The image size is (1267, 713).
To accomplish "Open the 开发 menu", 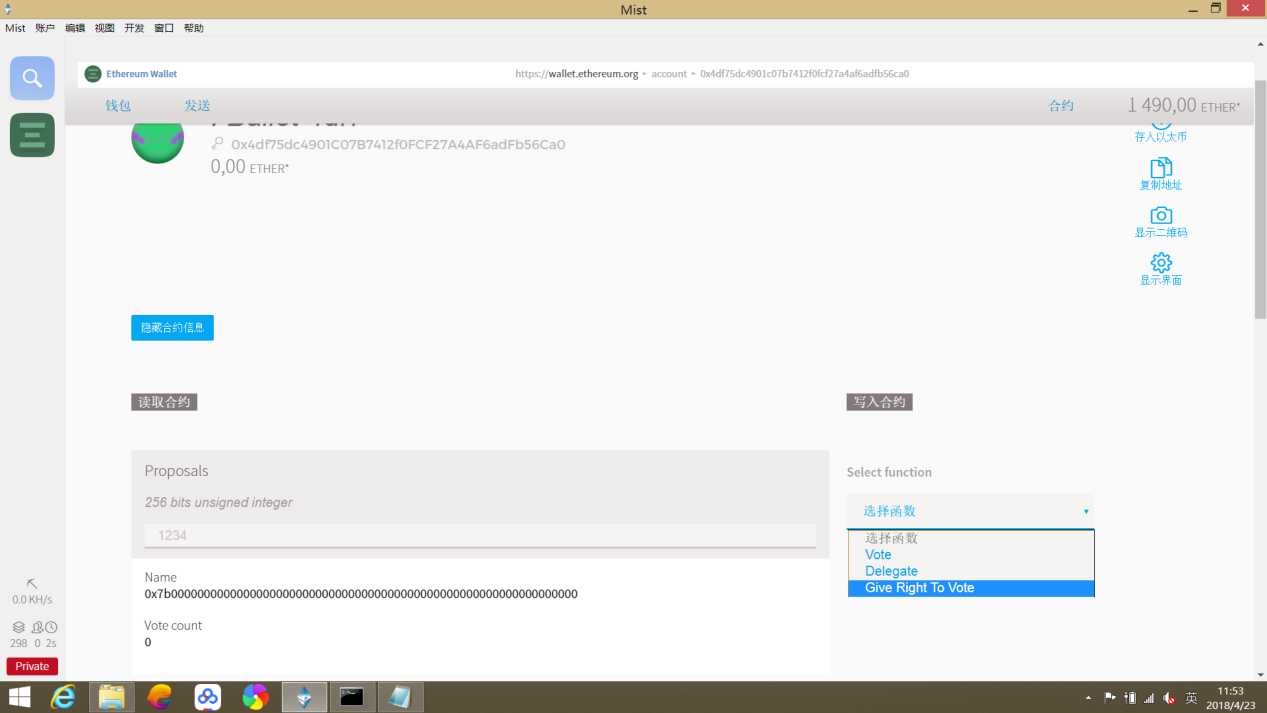I will pyautogui.click(x=134, y=28).
